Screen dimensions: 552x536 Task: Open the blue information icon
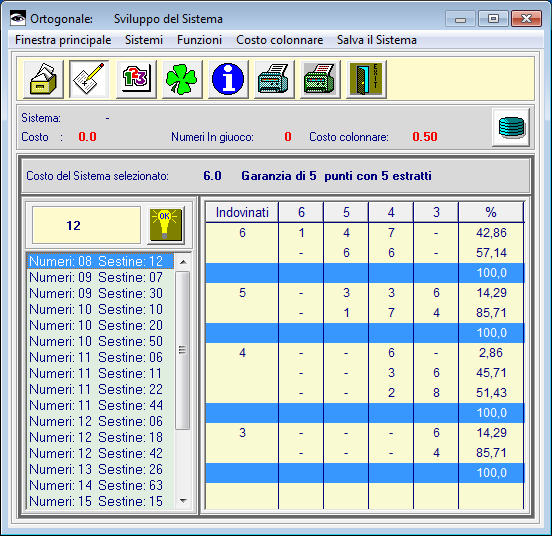[x=228, y=79]
